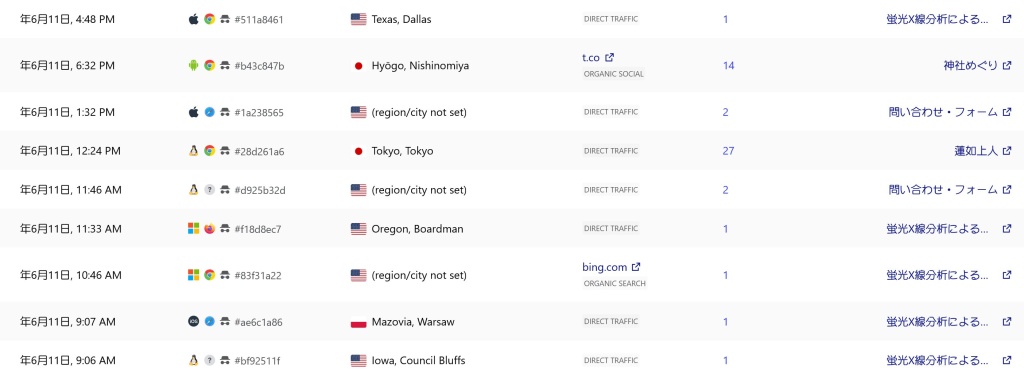1024x374 pixels.
Task: Click pageview count 14 in Nishinomiya row
Action: [728, 65]
